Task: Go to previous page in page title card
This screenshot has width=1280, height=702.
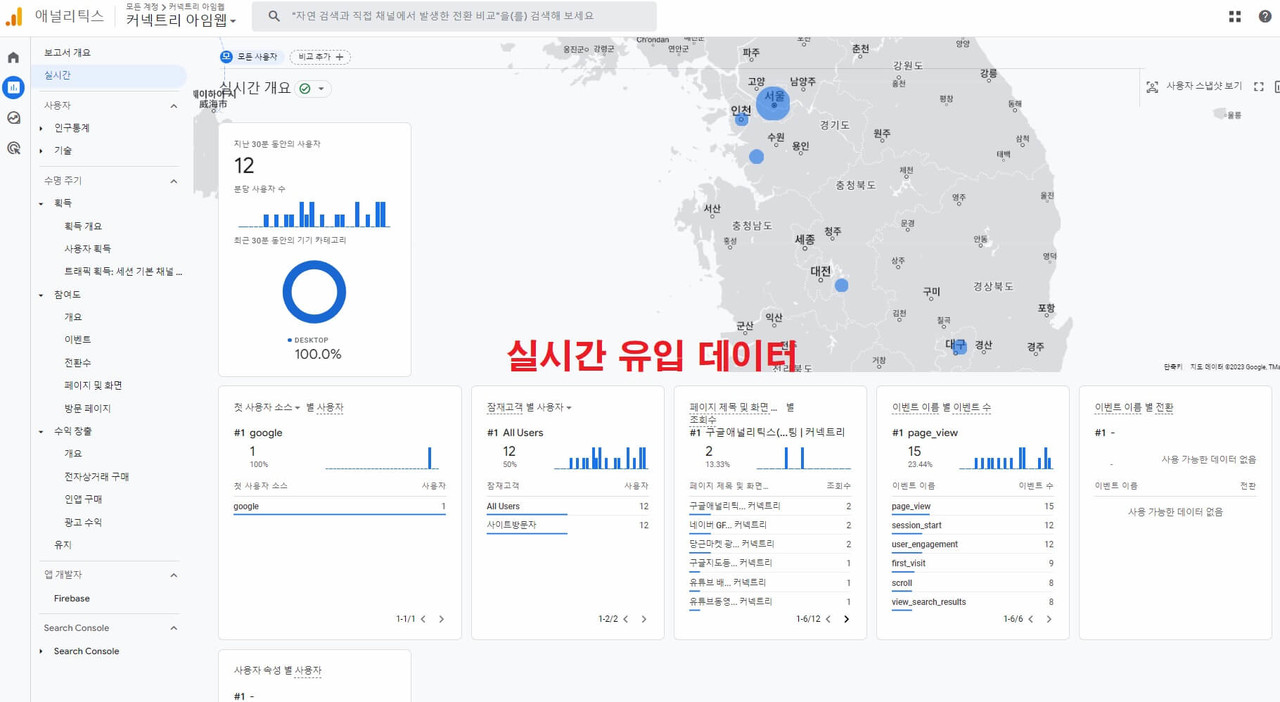Action: (828, 619)
